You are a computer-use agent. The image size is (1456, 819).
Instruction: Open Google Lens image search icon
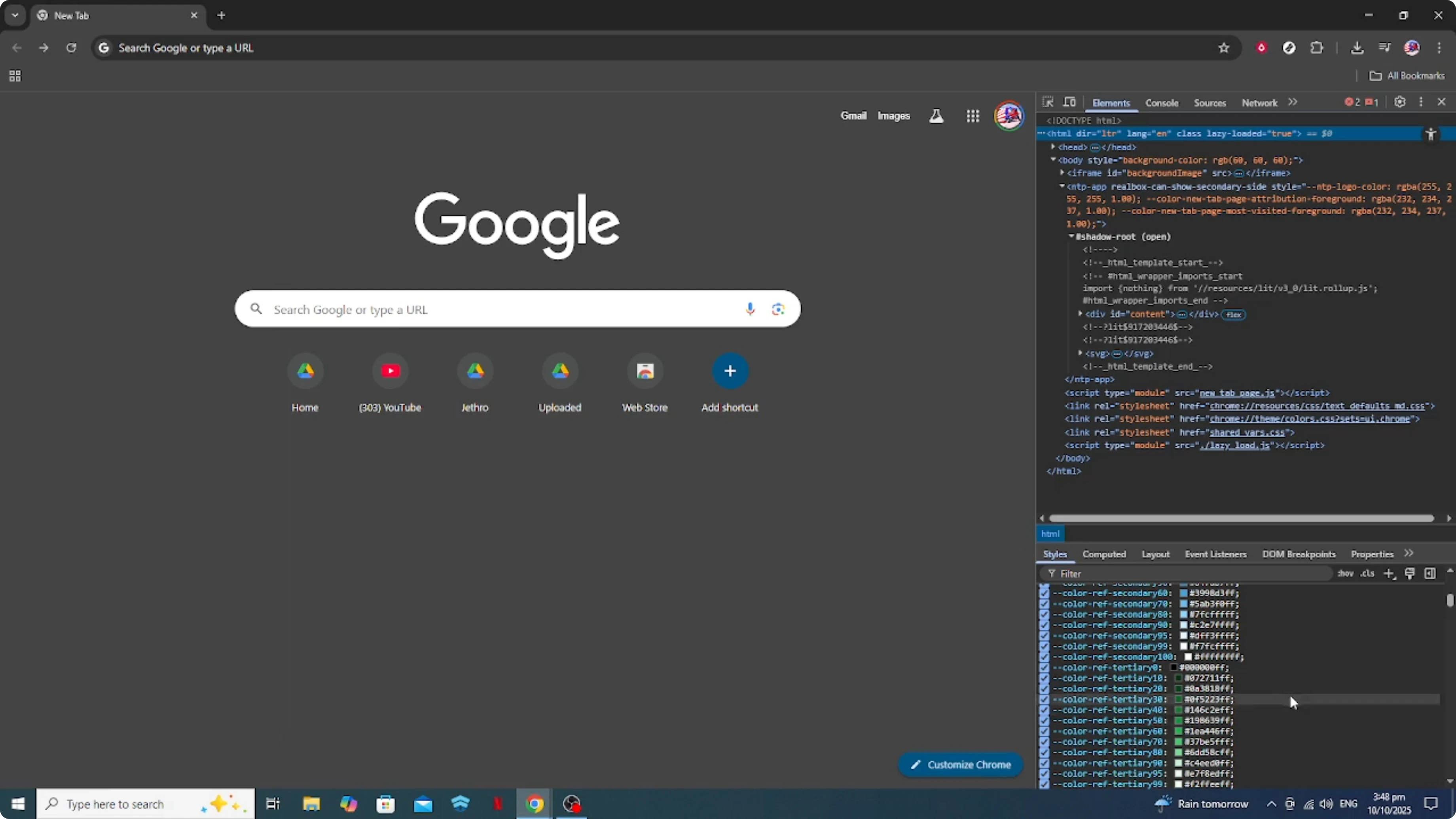click(778, 309)
